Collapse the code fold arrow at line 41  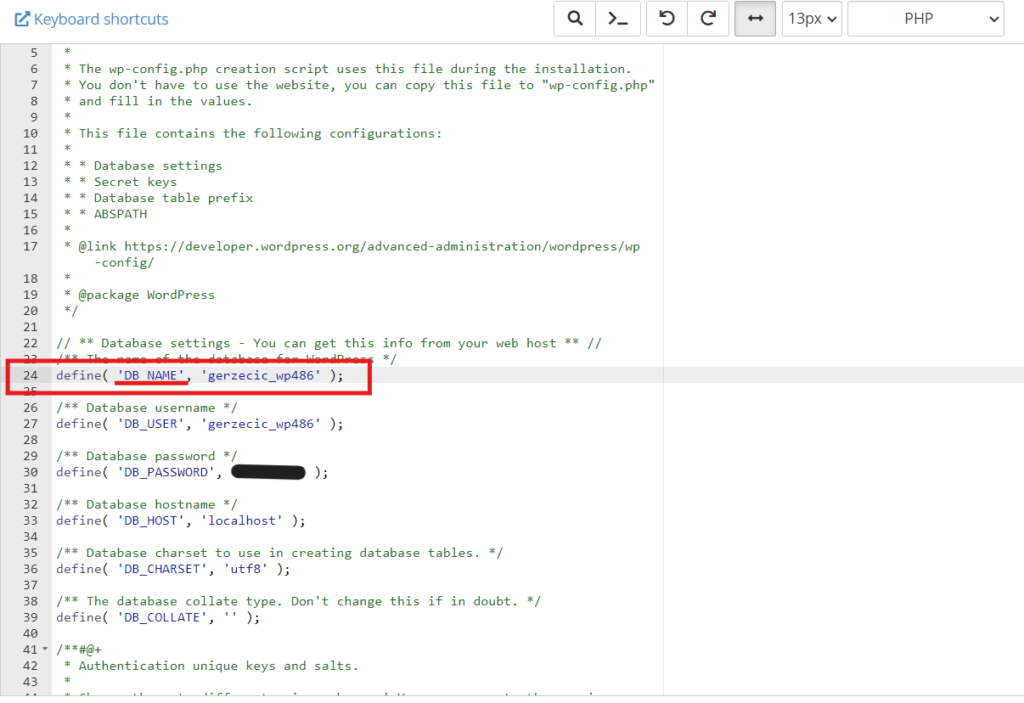click(45, 649)
